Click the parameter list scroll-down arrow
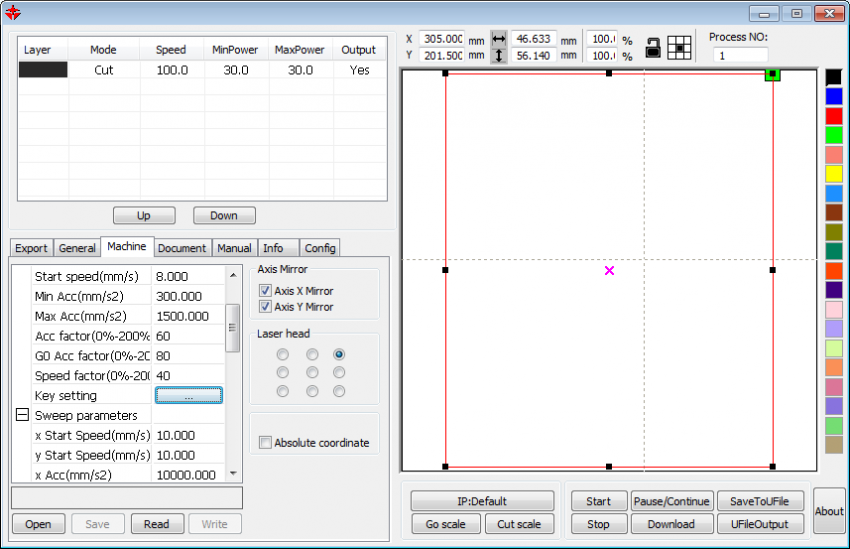The image size is (850, 549). (x=233, y=474)
